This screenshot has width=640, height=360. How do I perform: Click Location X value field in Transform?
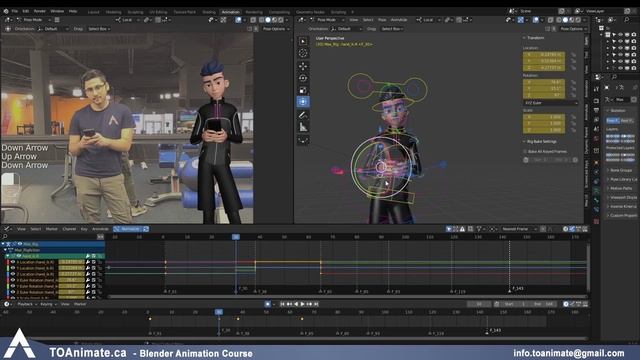pos(544,54)
